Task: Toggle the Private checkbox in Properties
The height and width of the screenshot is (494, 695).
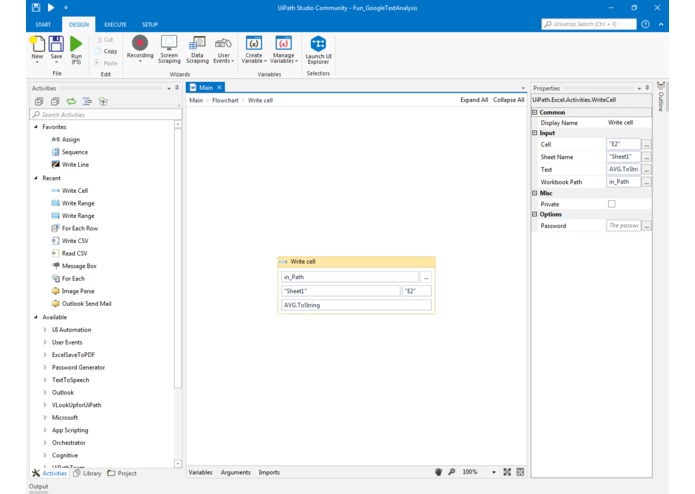Action: tap(612, 204)
